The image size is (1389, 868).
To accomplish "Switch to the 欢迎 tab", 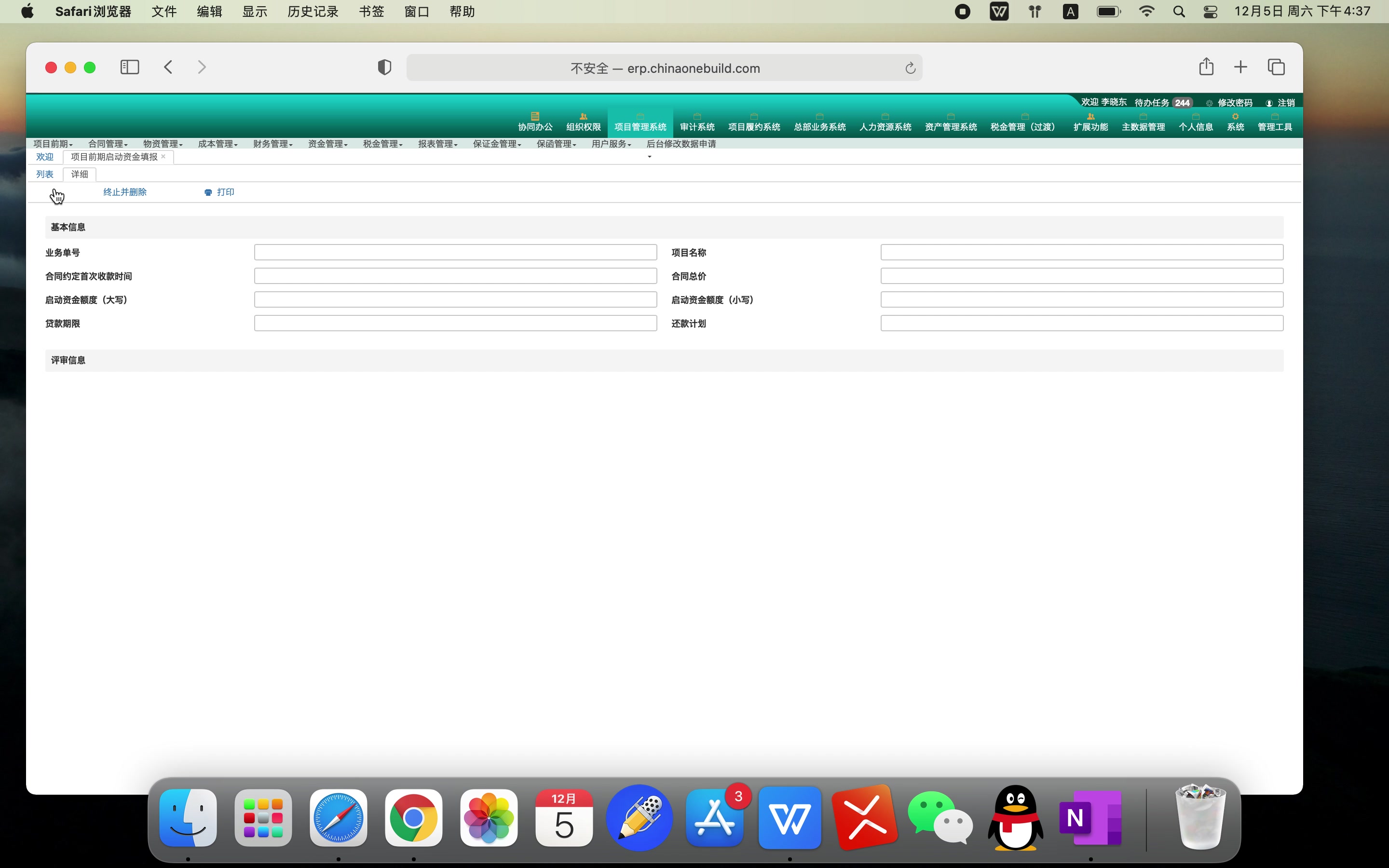I will [45, 157].
